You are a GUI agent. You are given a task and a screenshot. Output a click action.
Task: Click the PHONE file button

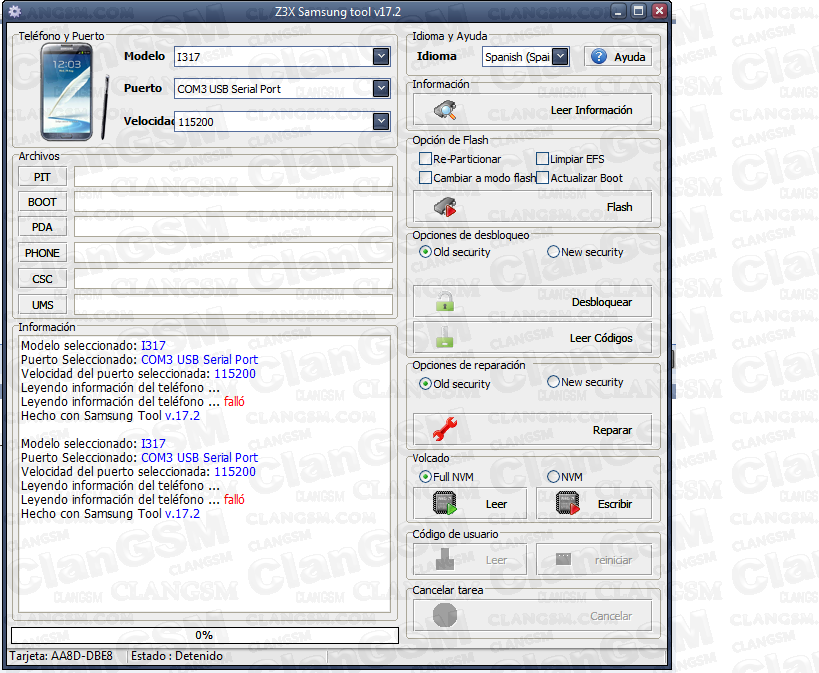point(42,253)
